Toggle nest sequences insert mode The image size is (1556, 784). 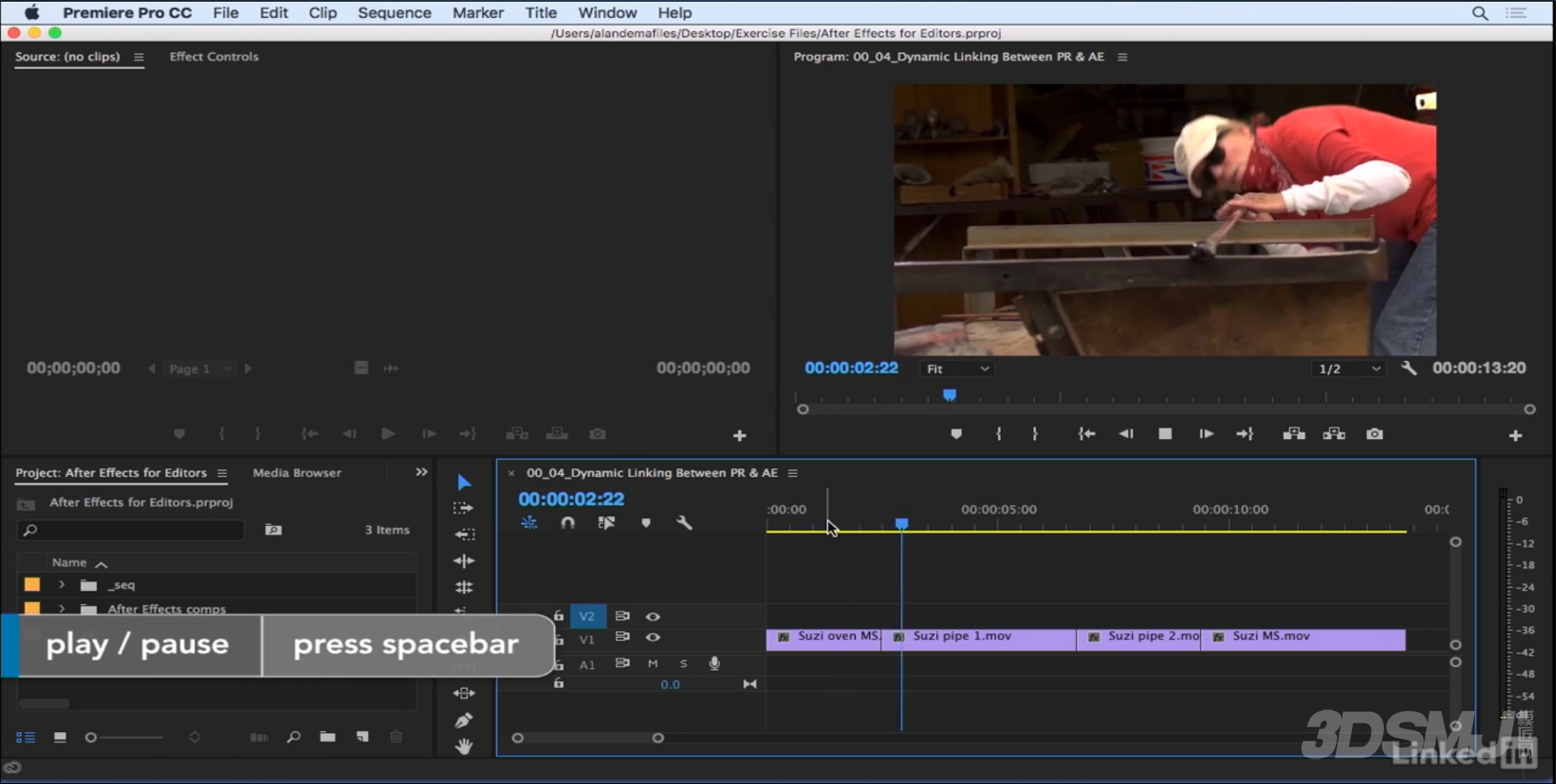(528, 523)
